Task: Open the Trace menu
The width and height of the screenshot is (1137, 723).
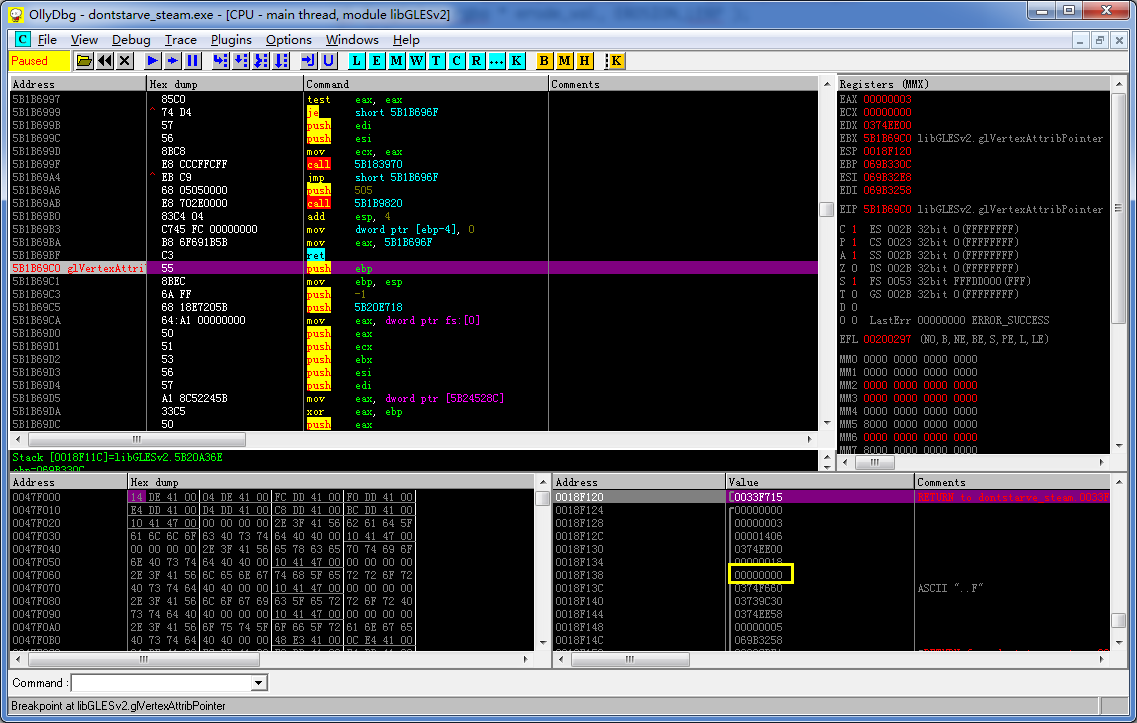Action: pyautogui.click(x=181, y=40)
